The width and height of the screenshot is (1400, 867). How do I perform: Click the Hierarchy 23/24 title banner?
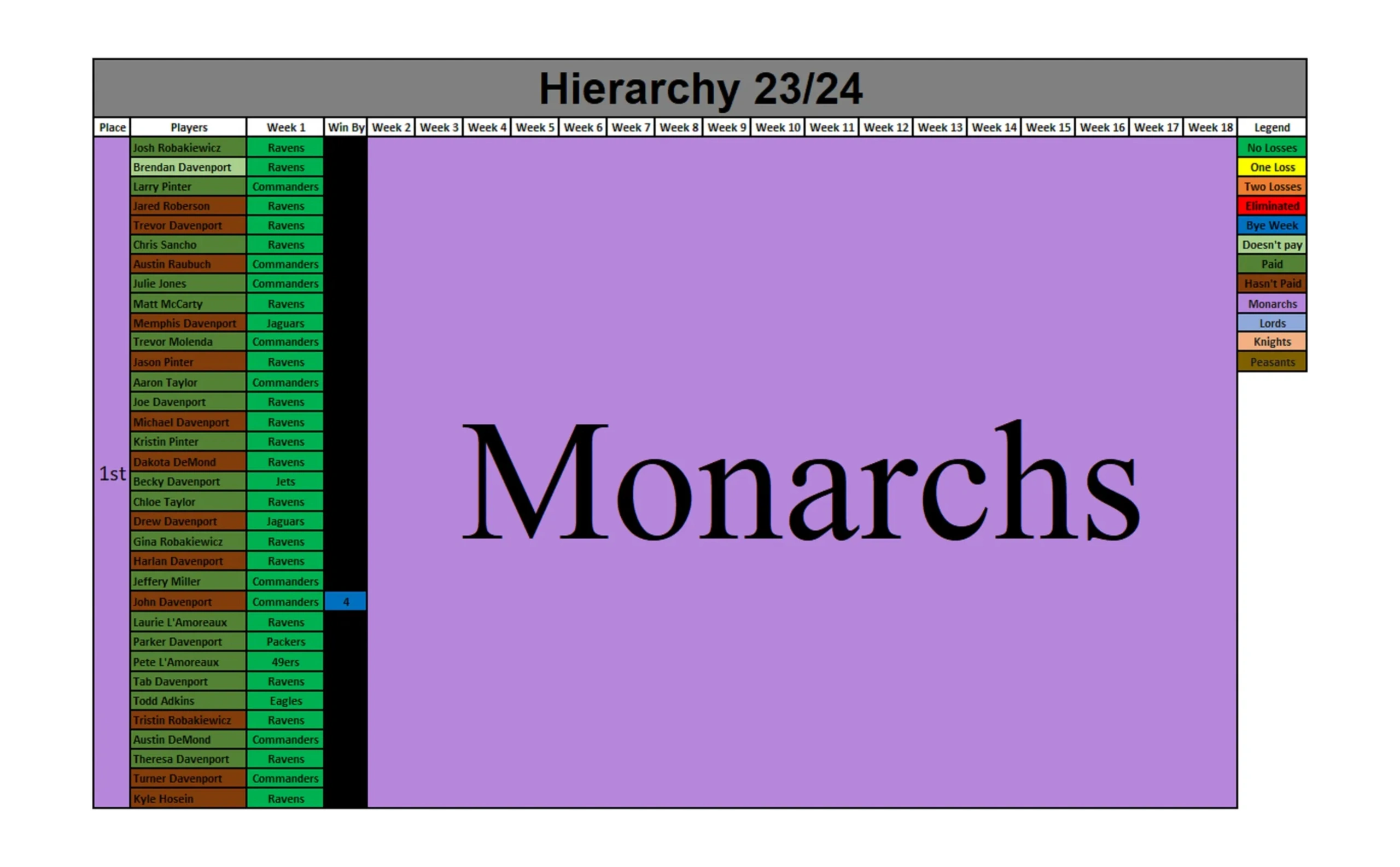click(699, 88)
